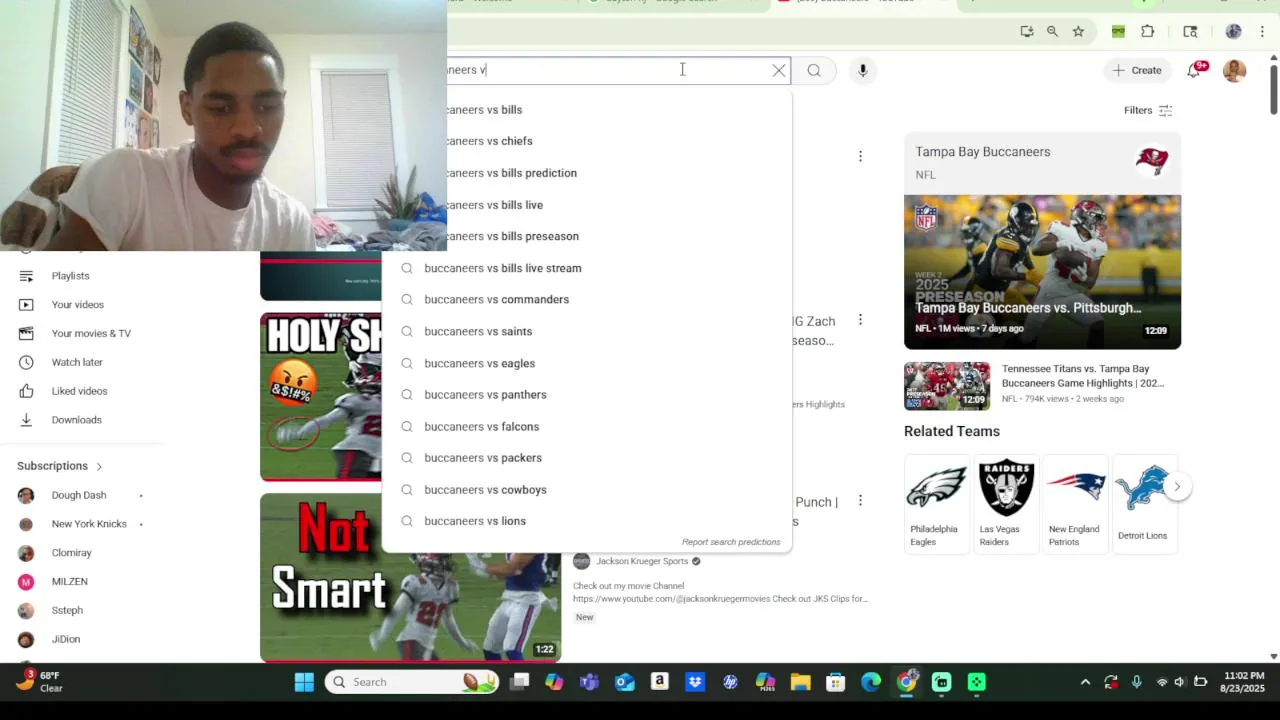1280x720 pixels.
Task: Choose suggestion "buccaneers vs lions"
Action: pos(587,520)
